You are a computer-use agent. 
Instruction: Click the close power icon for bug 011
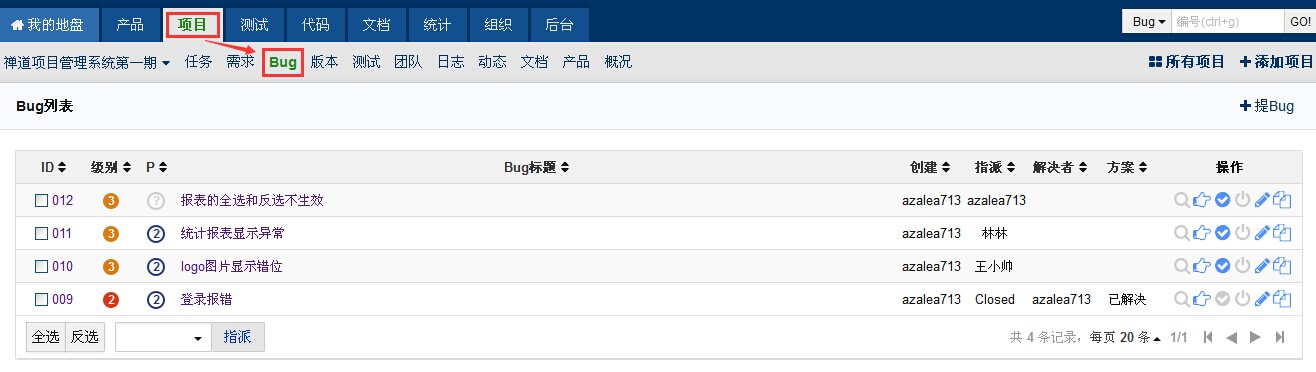[x=1242, y=233]
